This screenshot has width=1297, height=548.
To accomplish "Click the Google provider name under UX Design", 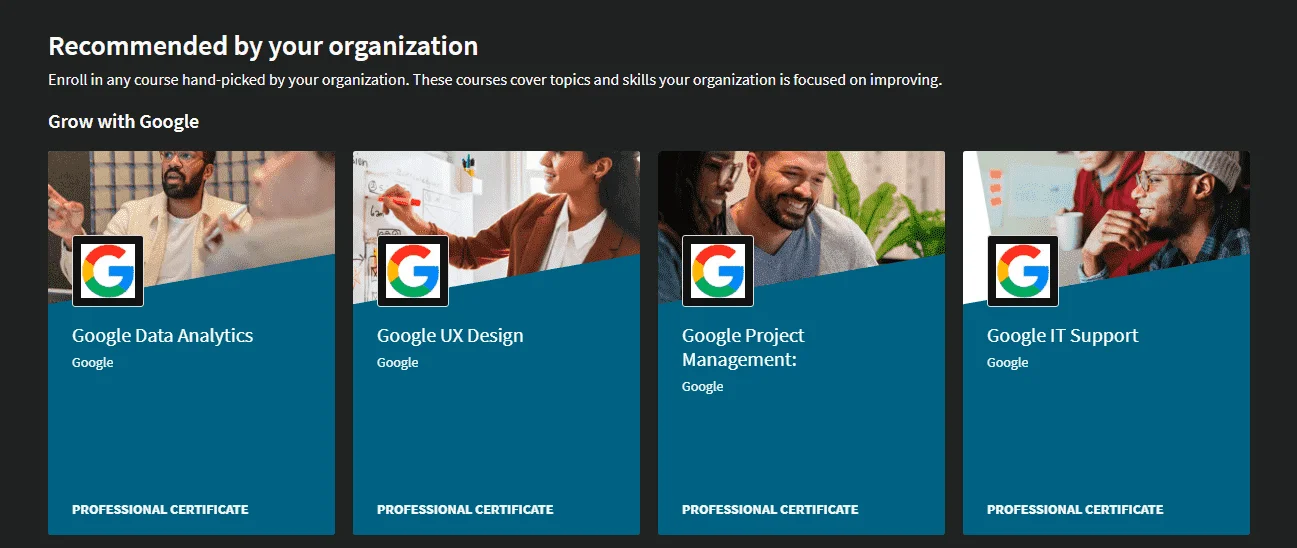I will click(x=397, y=363).
